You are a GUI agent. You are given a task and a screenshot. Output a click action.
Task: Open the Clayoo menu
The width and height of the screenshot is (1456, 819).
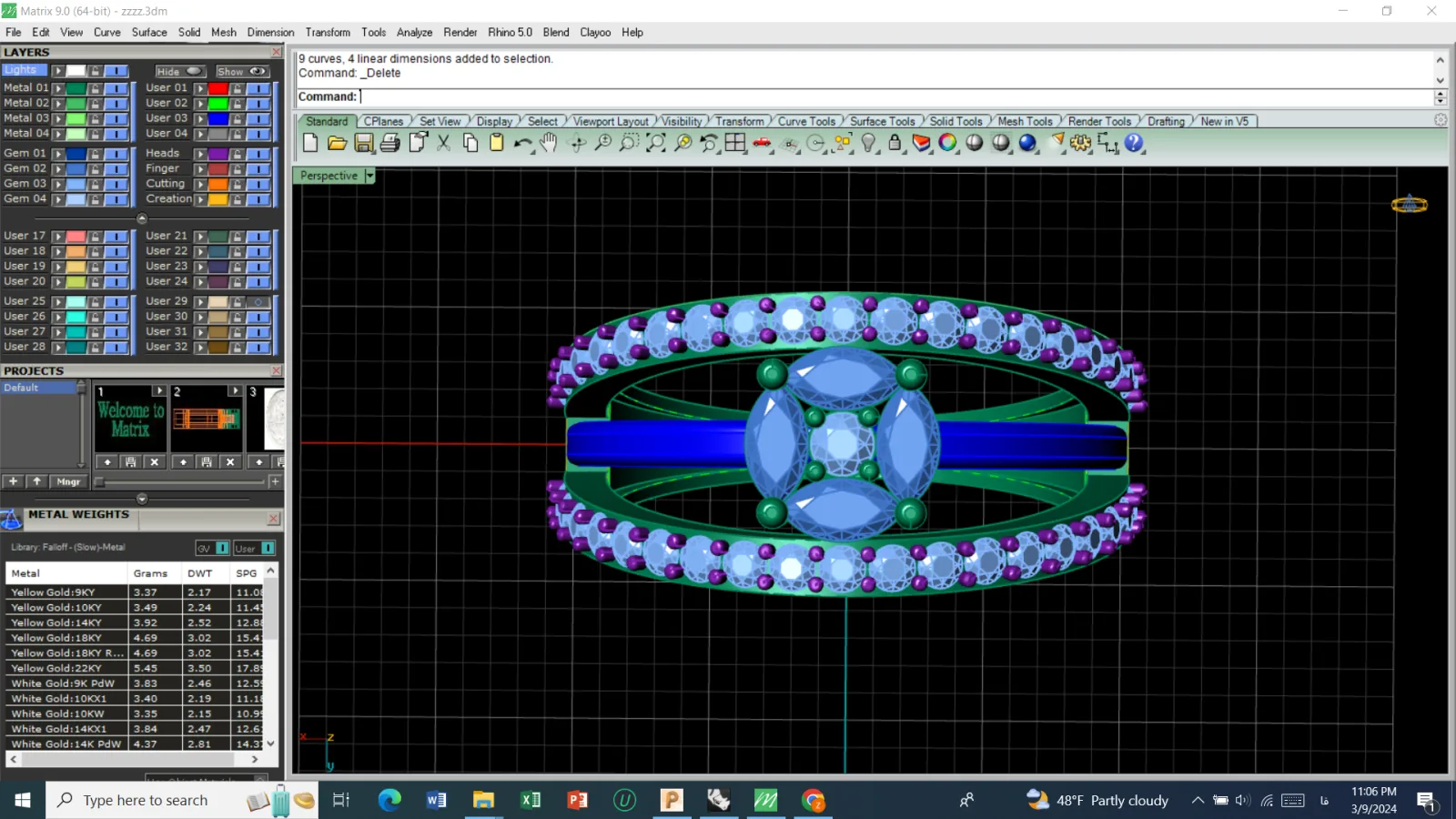point(595,32)
